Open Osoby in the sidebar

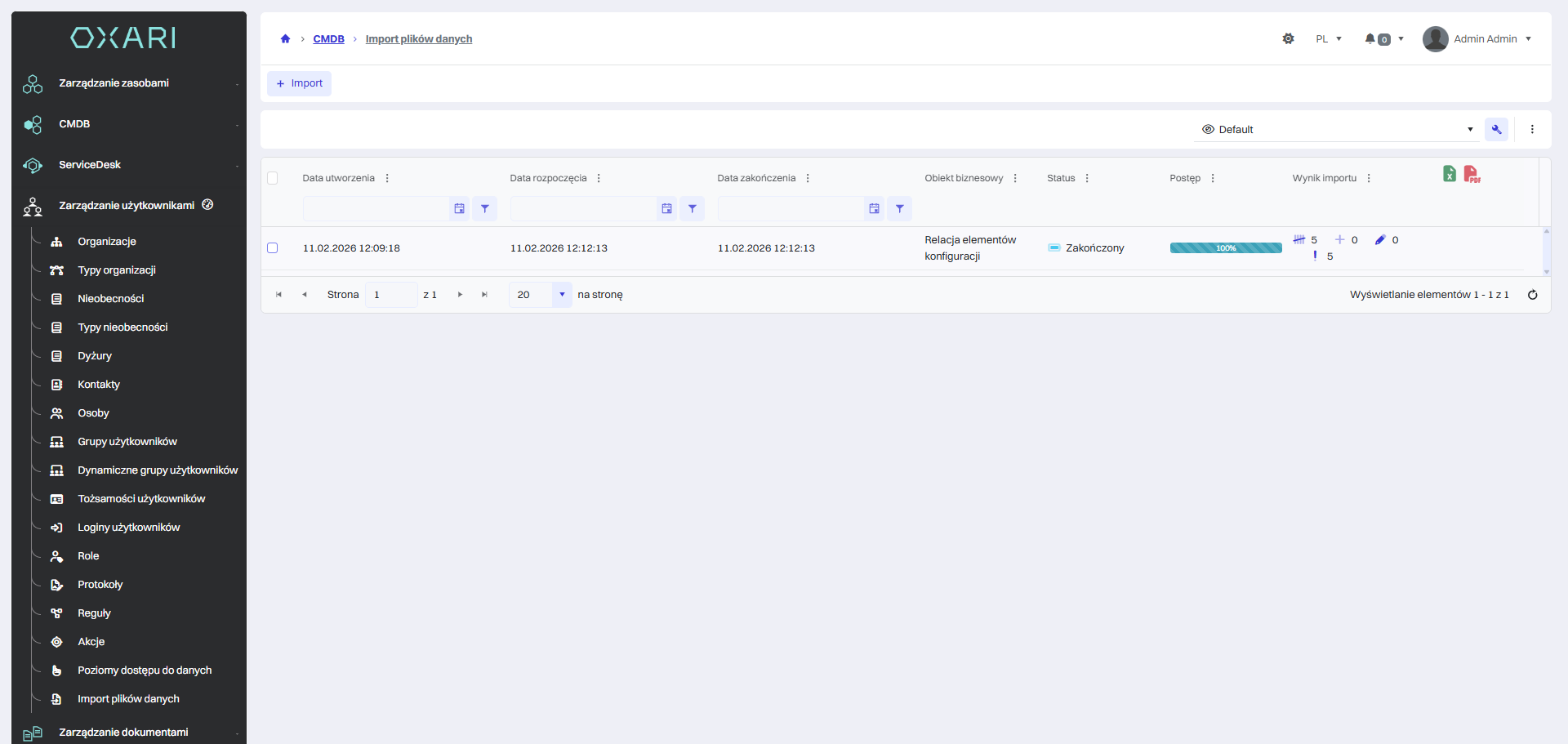(x=93, y=413)
